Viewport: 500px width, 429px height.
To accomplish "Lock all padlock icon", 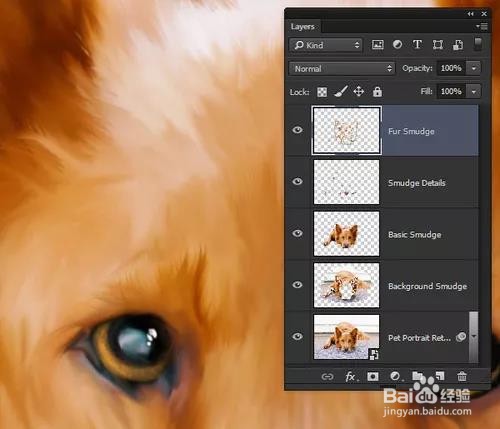I will click(x=377, y=91).
